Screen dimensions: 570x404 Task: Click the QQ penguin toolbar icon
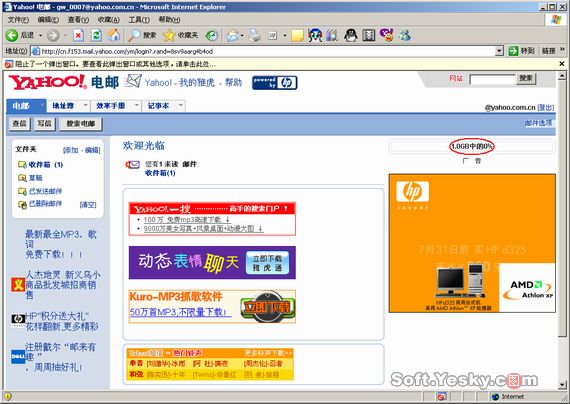(x=351, y=35)
